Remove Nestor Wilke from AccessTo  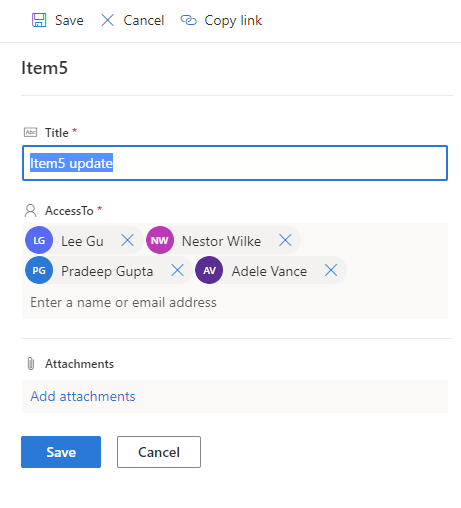(x=285, y=240)
